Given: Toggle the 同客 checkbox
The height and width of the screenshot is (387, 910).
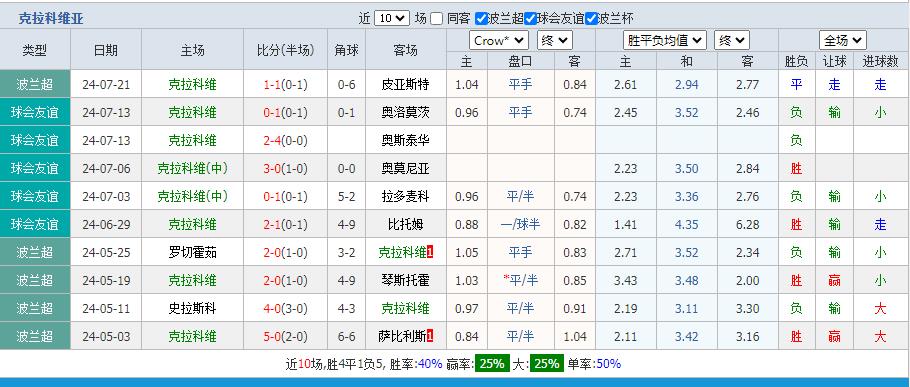Looking at the screenshot, I should click(x=436, y=19).
